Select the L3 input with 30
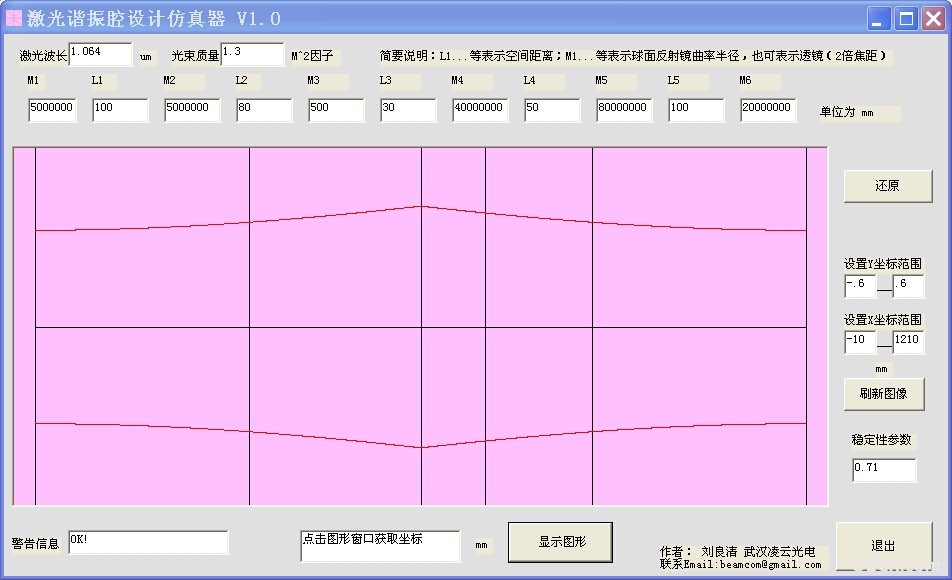The image size is (952, 580). pos(408,110)
